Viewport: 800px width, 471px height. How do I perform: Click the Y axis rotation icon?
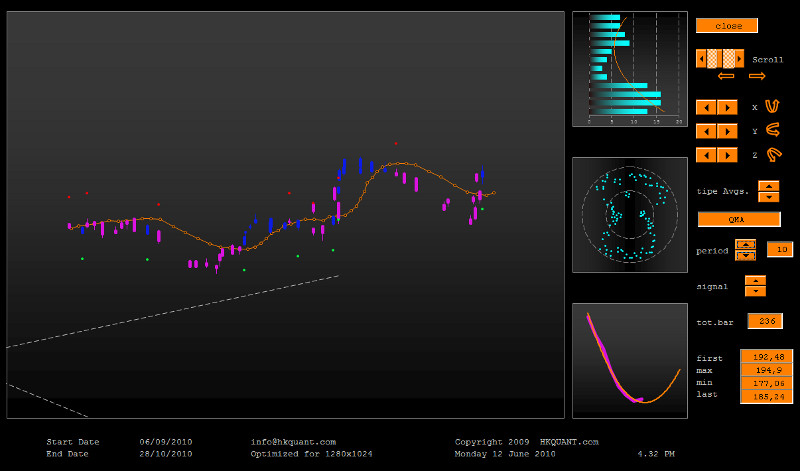click(x=772, y=130)
